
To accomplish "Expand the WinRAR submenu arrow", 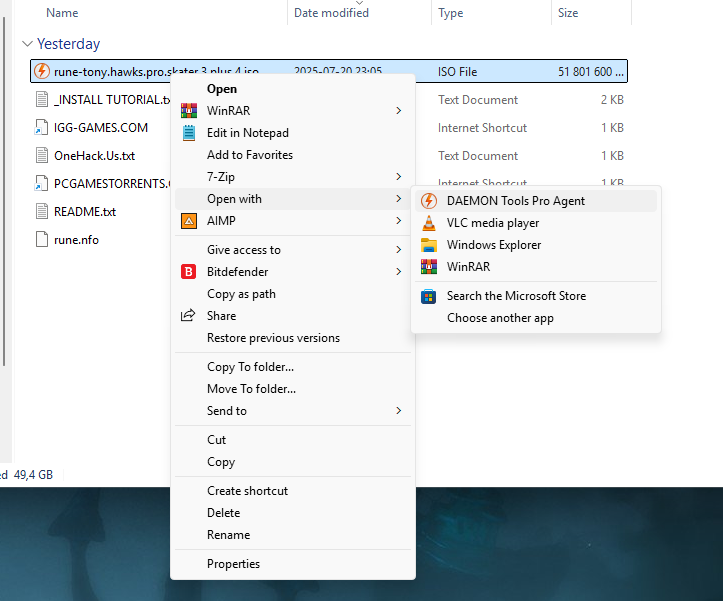I will (398, 111).
